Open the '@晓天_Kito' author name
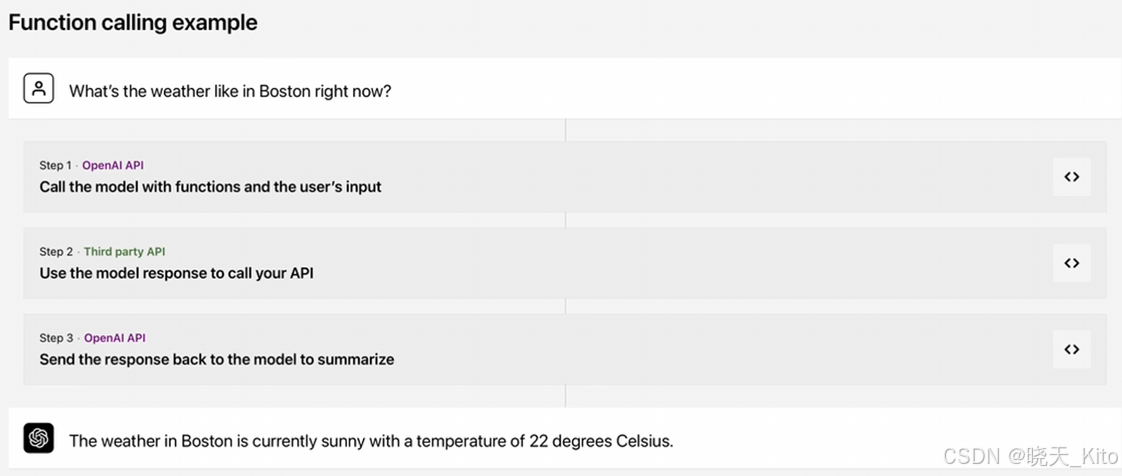The width and height of the screenshot is (1122, 476). pyautogui.click(x=1063, y=456)
